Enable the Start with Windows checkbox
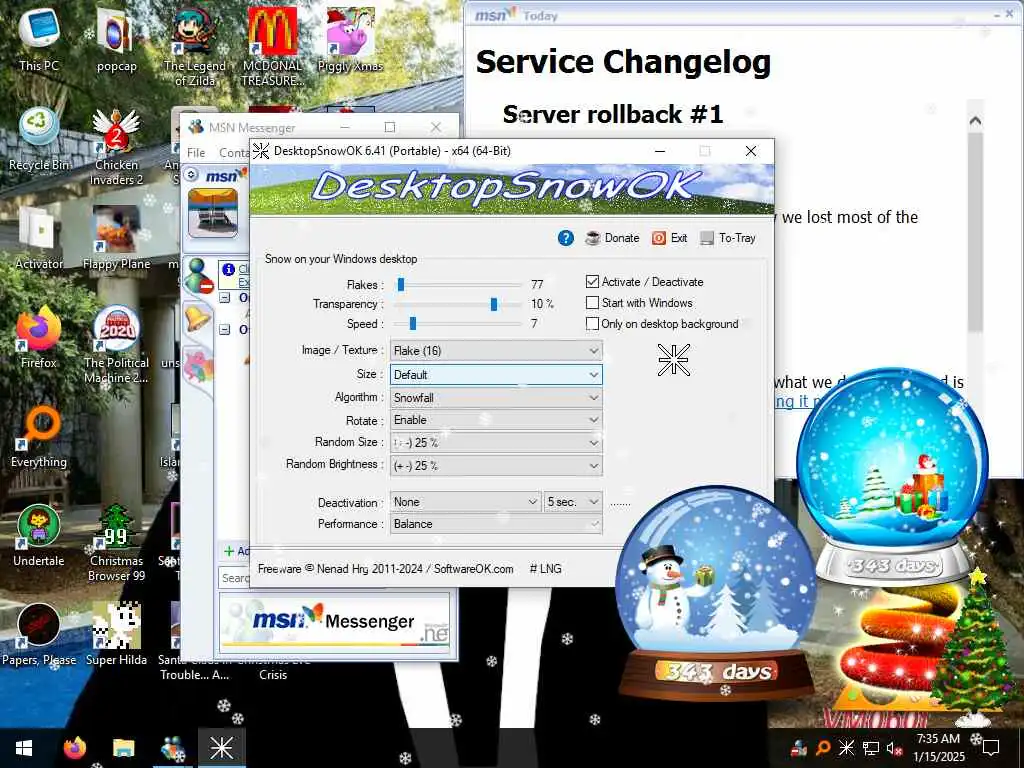The height and width of the screenshot is (768, 1024). click(x=592, y=302)
